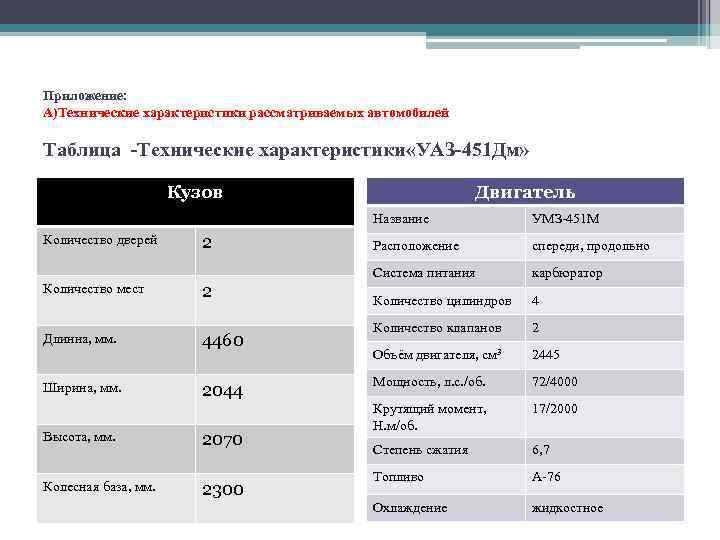Screen dimensions: 720x540
Task: Click the 'Ширина, мм.' label
Action: 82,388
